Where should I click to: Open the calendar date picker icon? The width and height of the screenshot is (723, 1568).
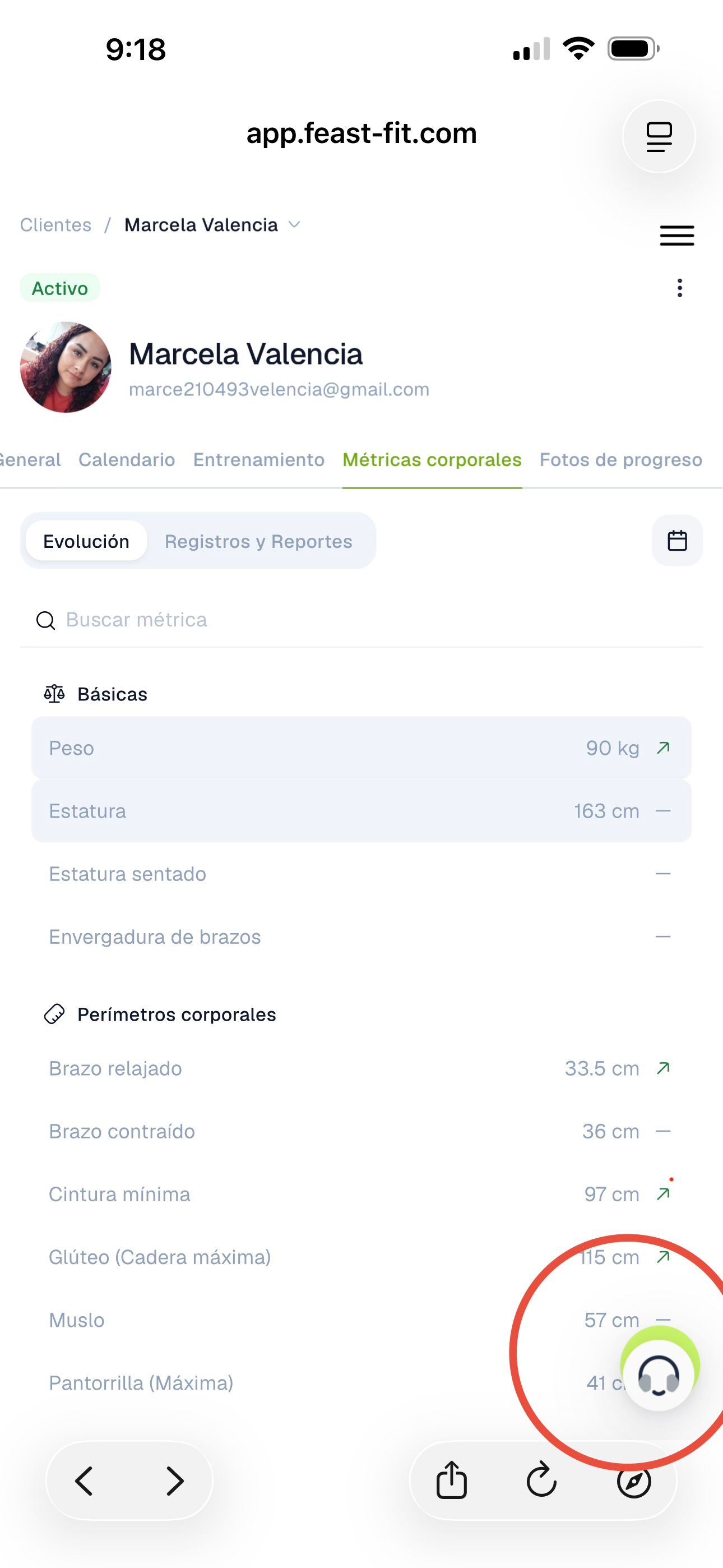pyautogui.click(x=676, y=541)
